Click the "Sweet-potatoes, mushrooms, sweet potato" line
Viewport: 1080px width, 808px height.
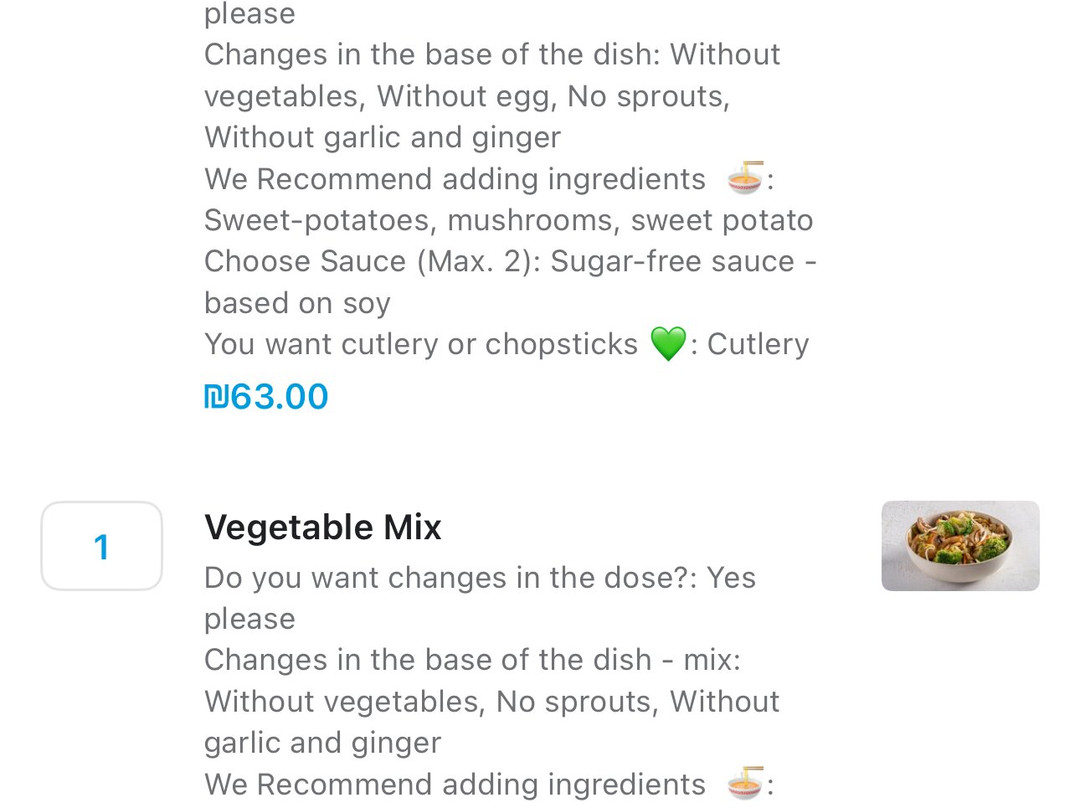tap(508, 220)
